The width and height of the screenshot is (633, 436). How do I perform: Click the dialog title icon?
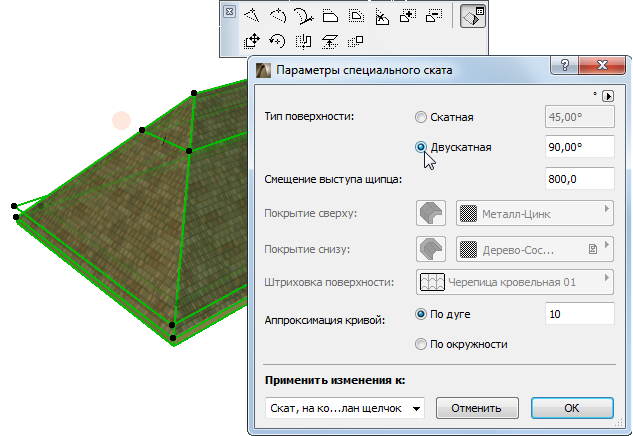coord(263,70)
